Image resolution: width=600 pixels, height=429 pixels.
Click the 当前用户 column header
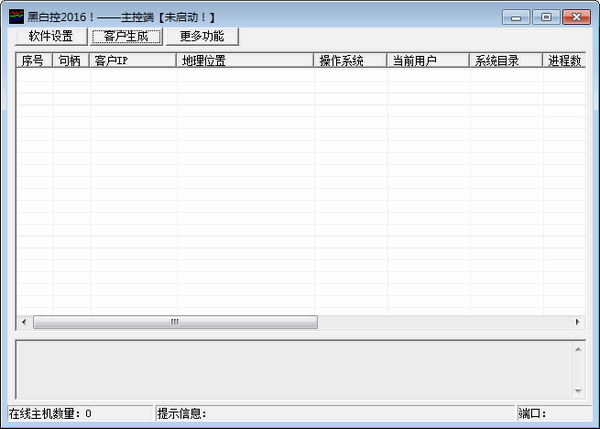428,60
